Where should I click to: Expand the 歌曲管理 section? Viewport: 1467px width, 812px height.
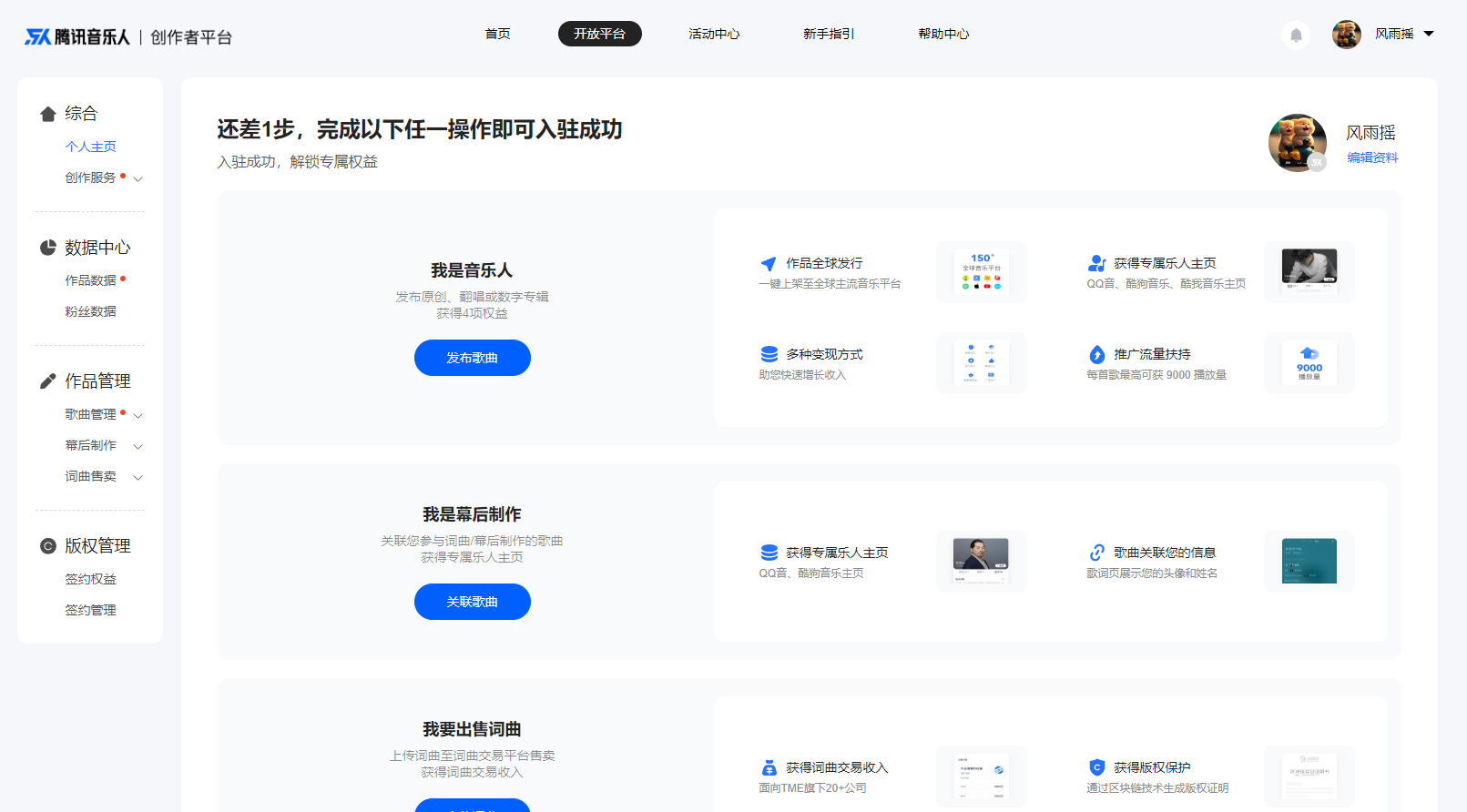point(138,415)
